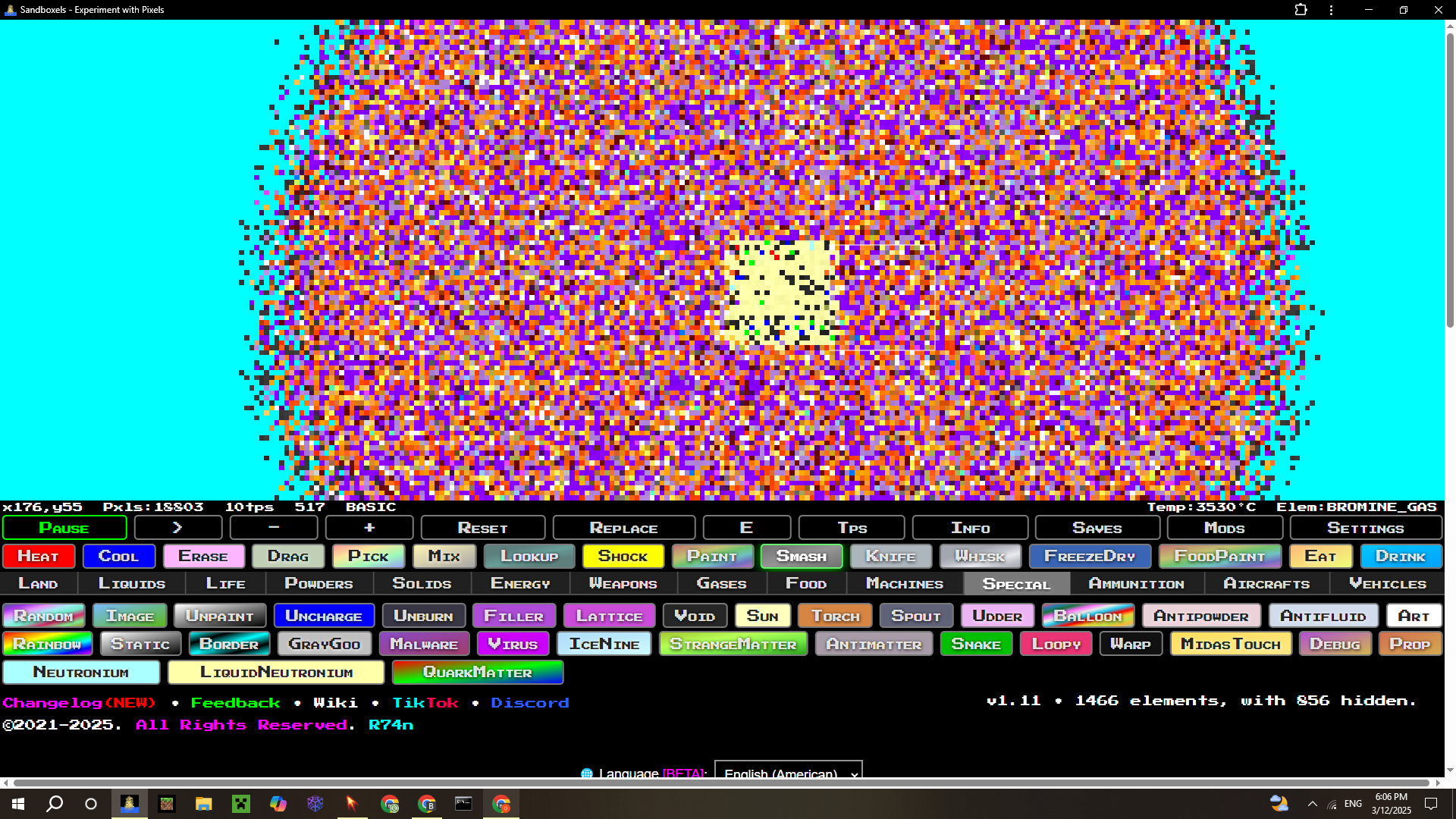The width and height of the screenshot is (1456, 819).
Task: Select the Smash tool
Action: 801,556
